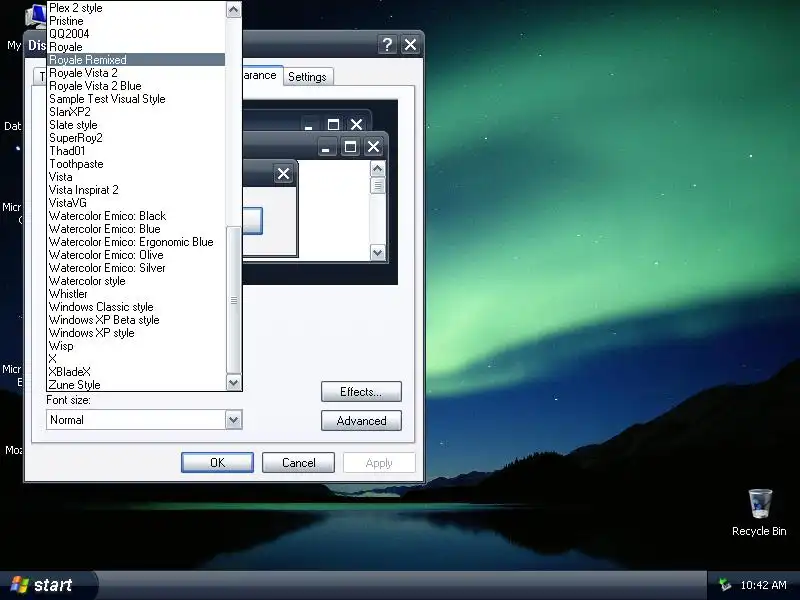Confirm with the OK button
This screenshot has width=800, height=600.
pos(217,463)
